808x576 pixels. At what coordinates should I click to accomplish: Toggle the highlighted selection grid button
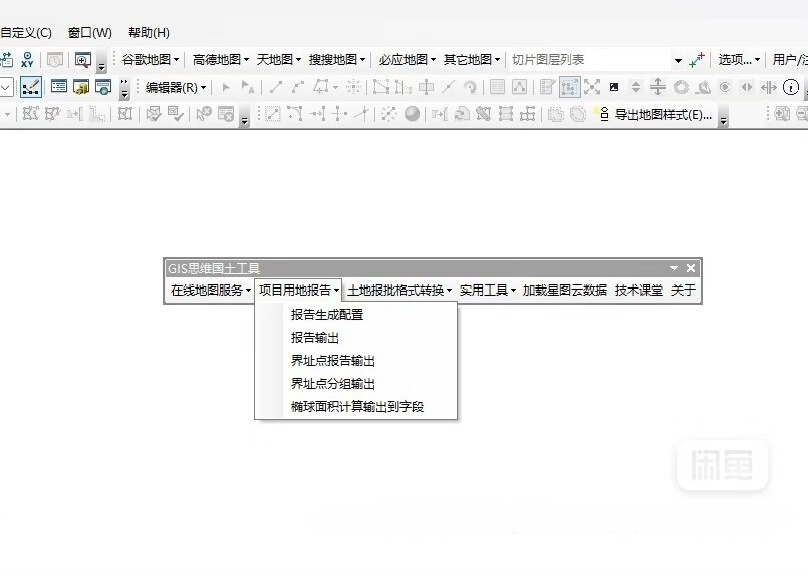(570, 87)
